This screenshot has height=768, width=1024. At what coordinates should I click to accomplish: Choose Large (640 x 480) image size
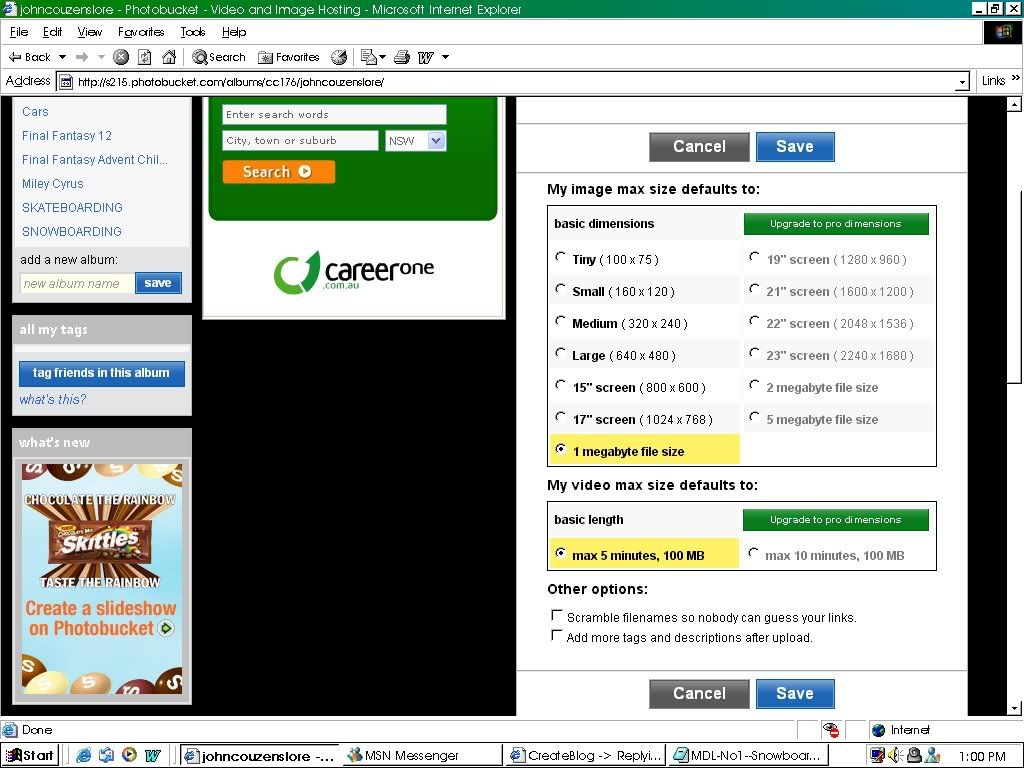[x=560, y=354]
